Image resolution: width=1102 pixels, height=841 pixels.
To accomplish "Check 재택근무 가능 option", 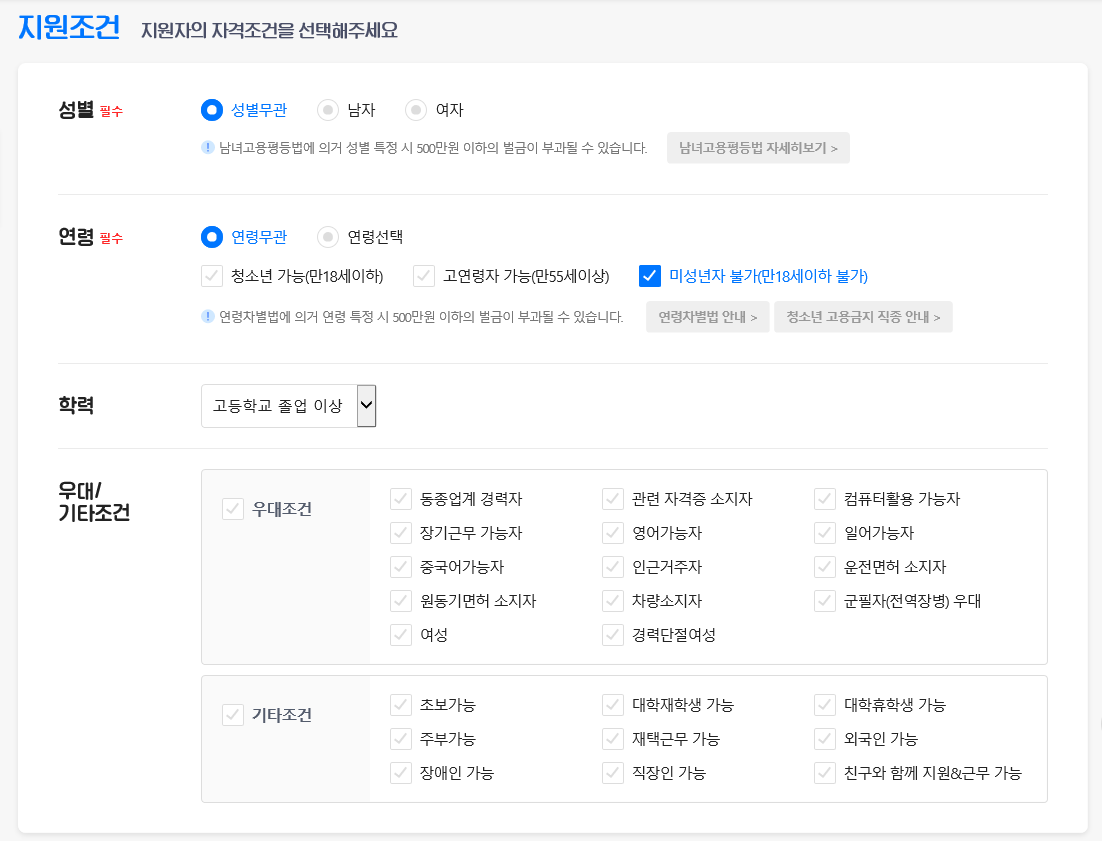I will coord(612,739).
